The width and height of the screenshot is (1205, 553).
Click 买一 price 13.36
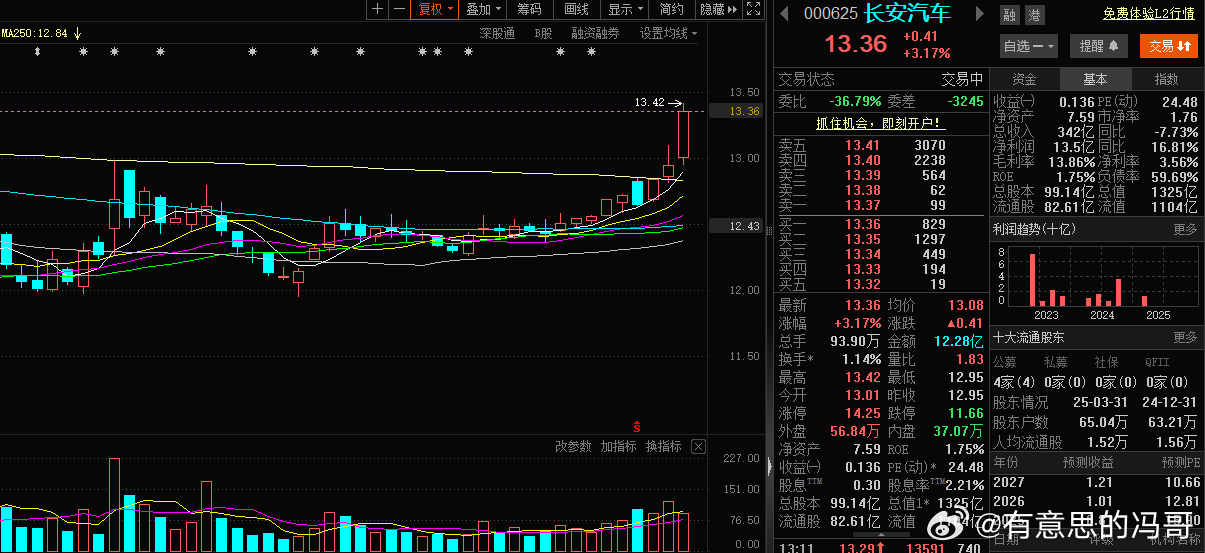(862, 224)
